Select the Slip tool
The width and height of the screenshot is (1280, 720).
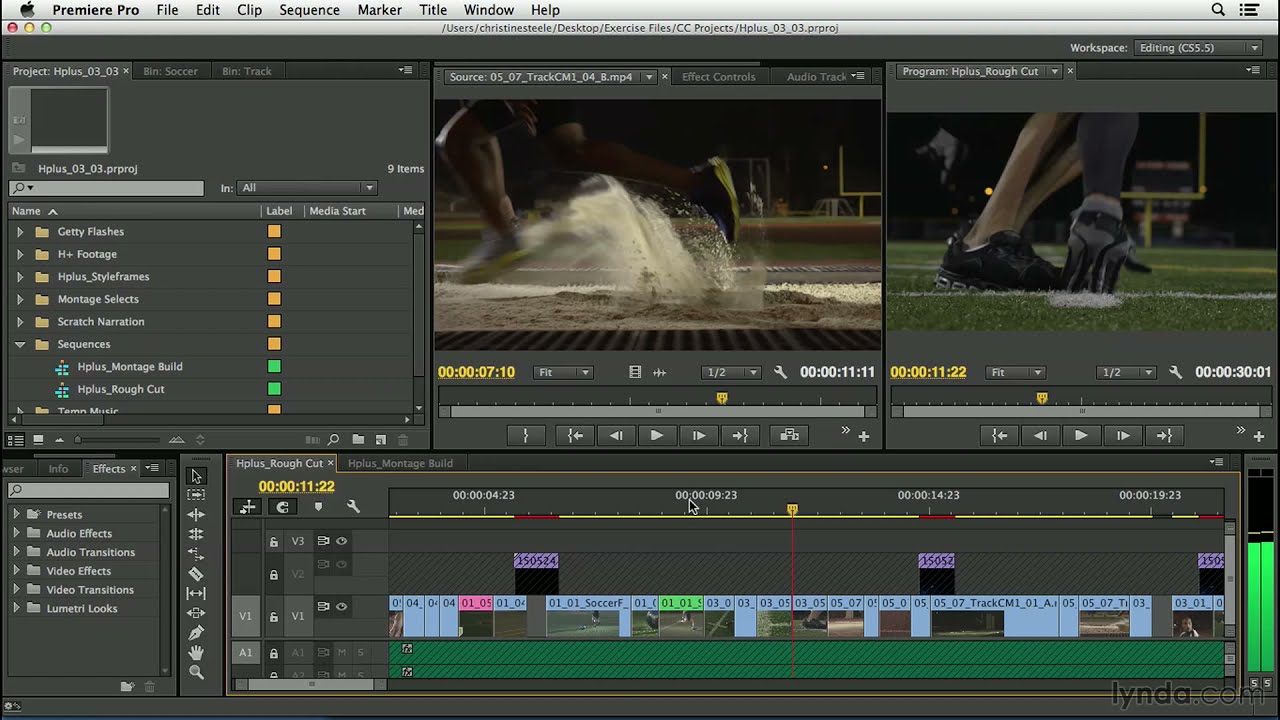click(x=196, y=593)
